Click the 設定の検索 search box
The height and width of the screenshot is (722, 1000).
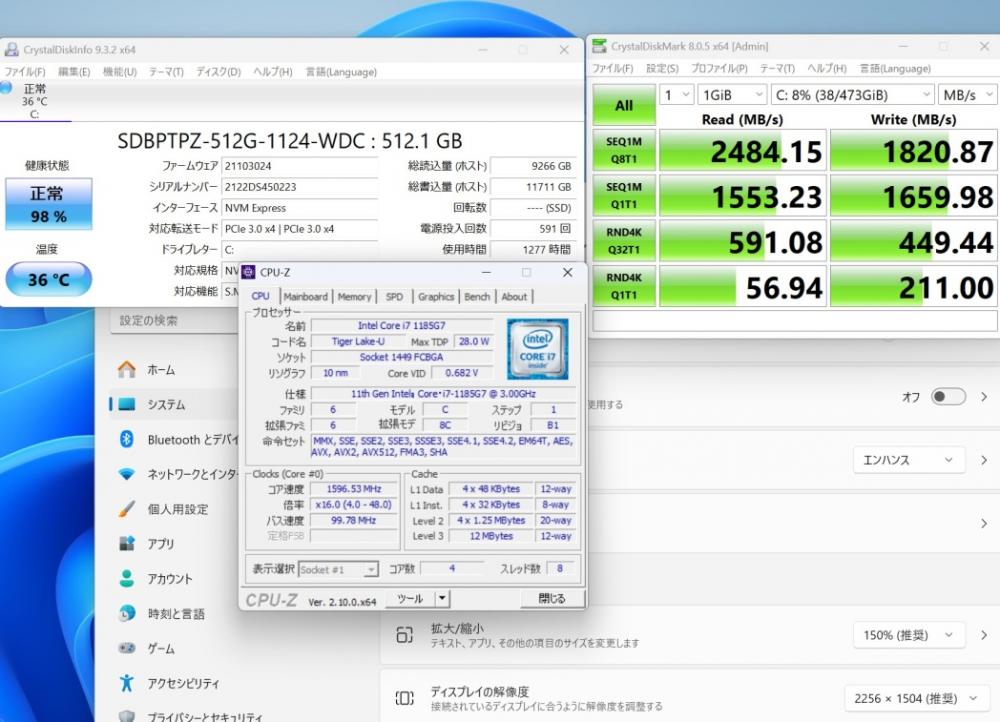point(175,320)
